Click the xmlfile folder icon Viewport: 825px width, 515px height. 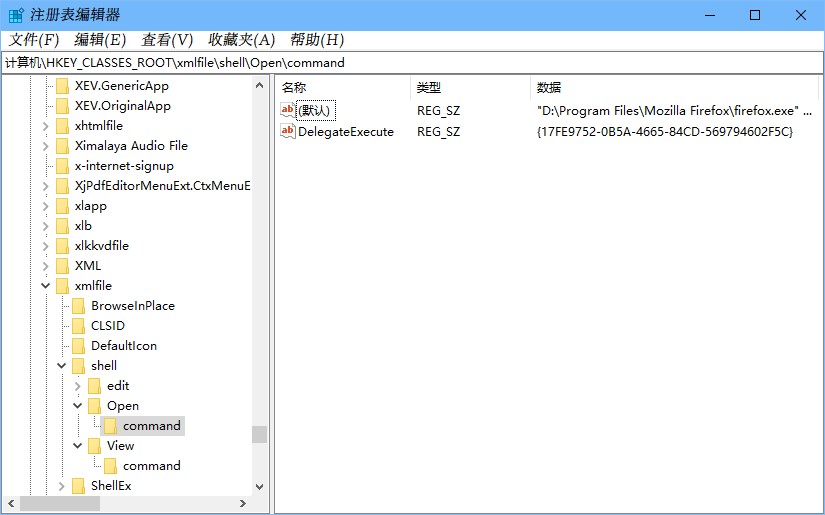[x=63, y=286]
